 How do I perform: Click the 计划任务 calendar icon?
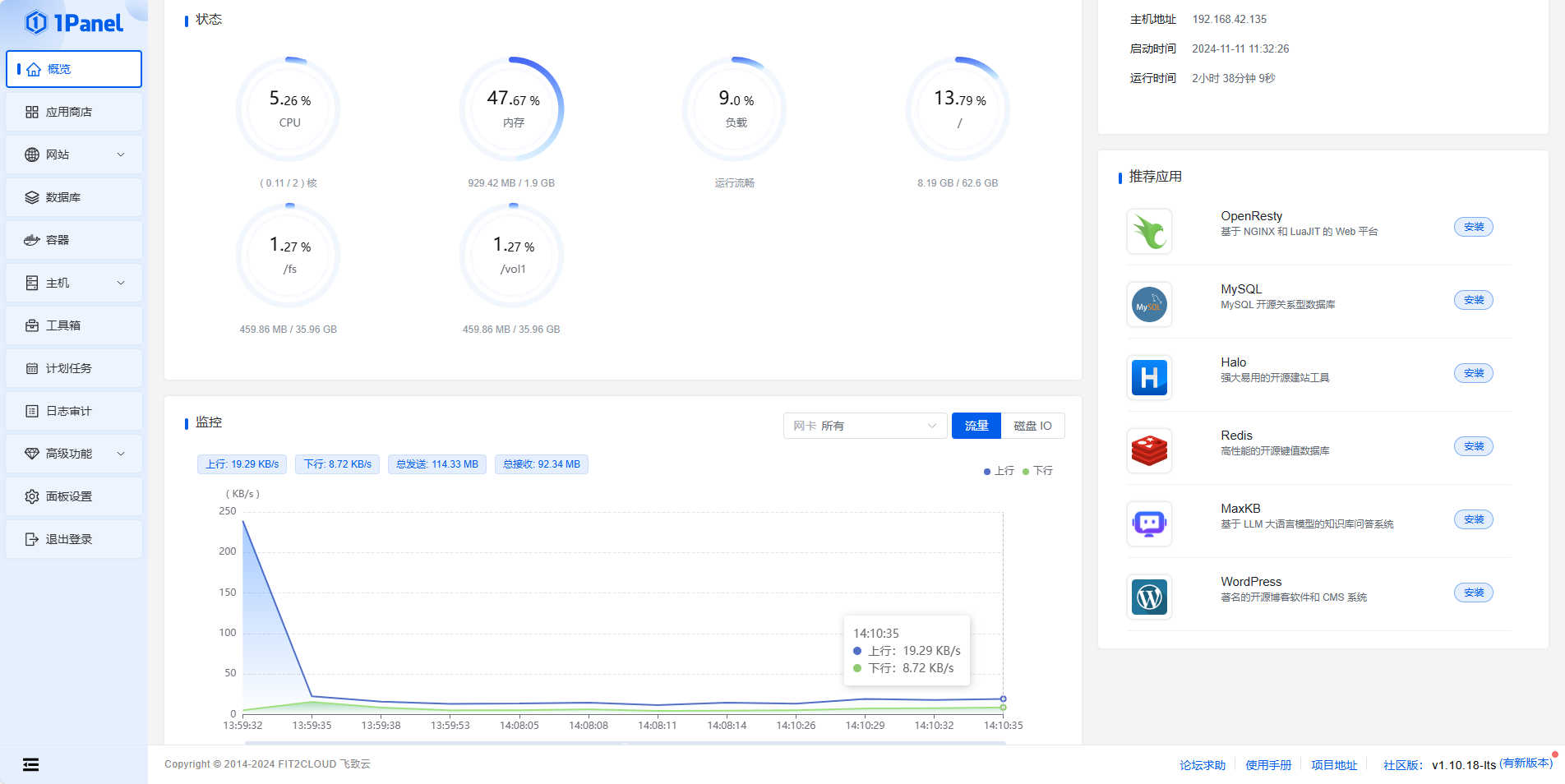tap(32, 368)
